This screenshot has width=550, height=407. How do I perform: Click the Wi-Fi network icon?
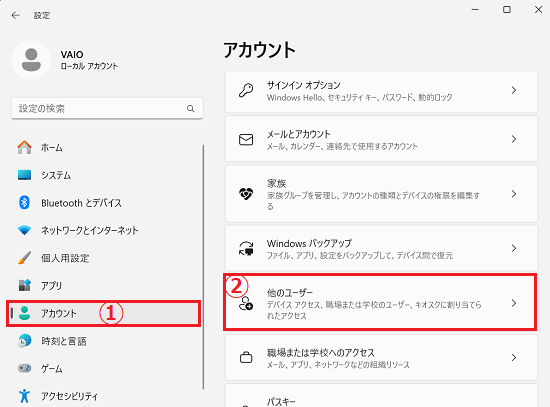(24, 230)
